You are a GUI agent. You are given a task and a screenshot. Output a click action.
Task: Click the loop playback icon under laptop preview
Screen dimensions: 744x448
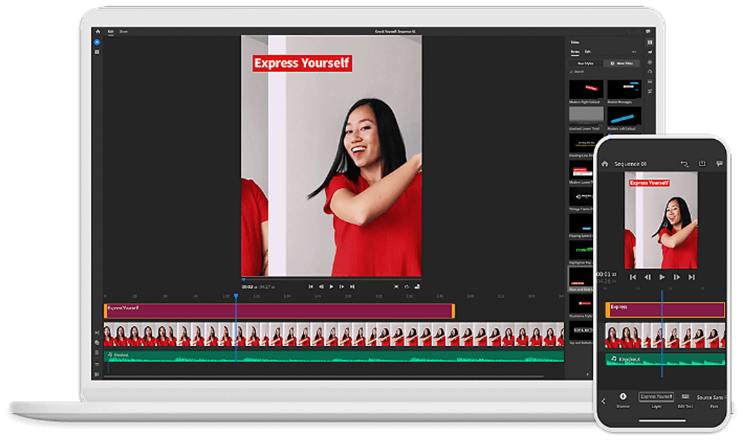pos(407,287)
